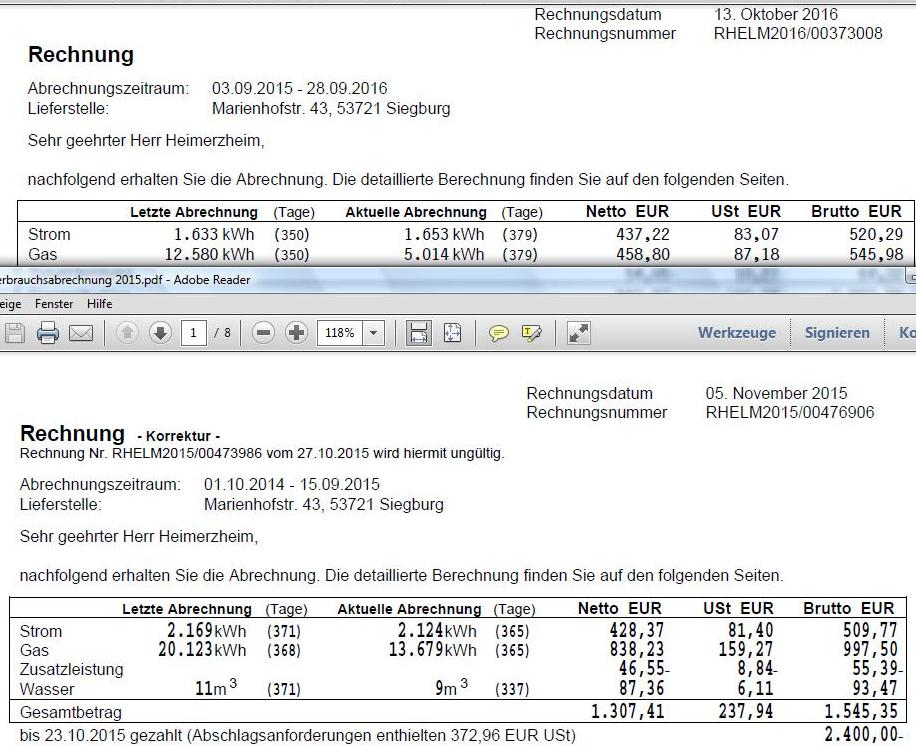Click the Strom value 1.653 kWh
916x746 pixels.
click(444, 234)
